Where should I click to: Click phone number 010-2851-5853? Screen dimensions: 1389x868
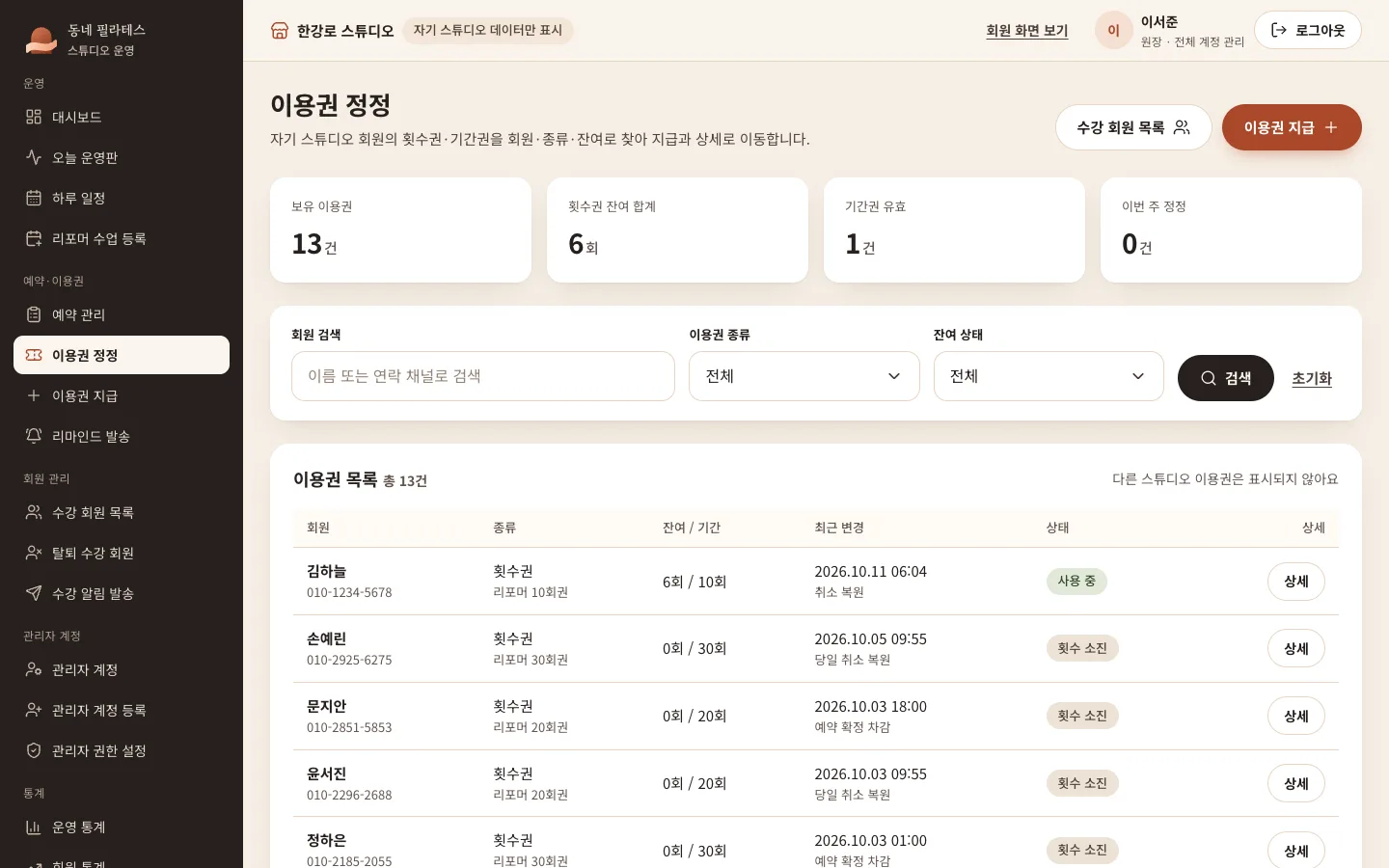pos(349,728)
